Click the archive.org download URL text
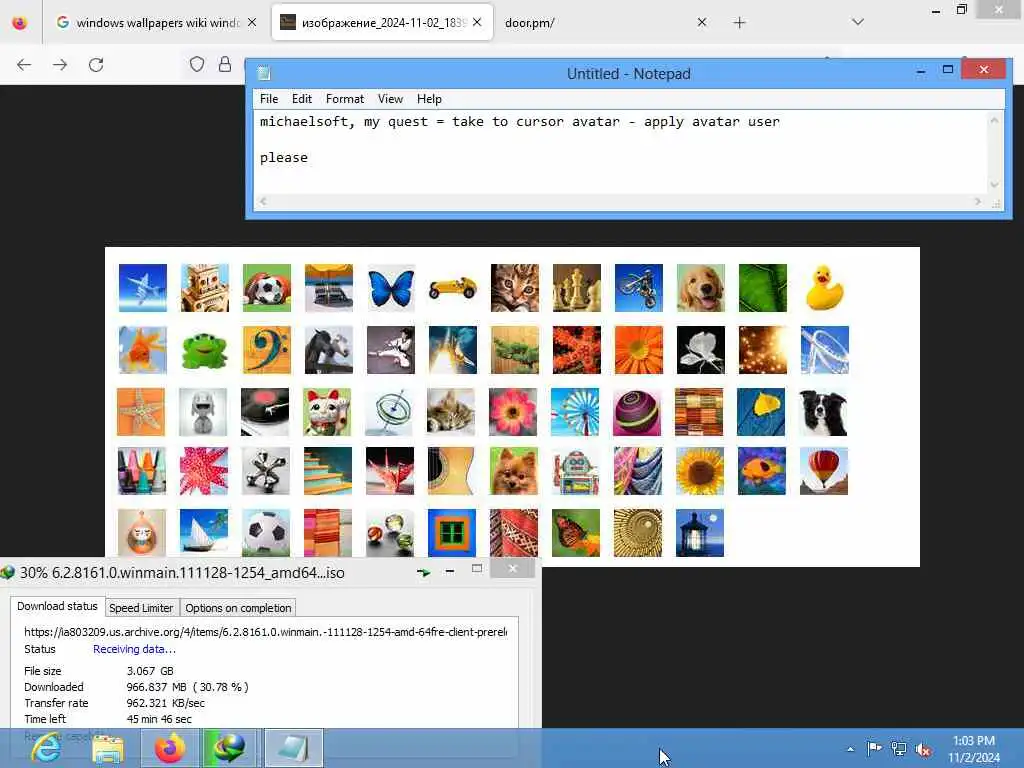The height and width of the screenshot is (768, 1024). click(x=266, y=632)
